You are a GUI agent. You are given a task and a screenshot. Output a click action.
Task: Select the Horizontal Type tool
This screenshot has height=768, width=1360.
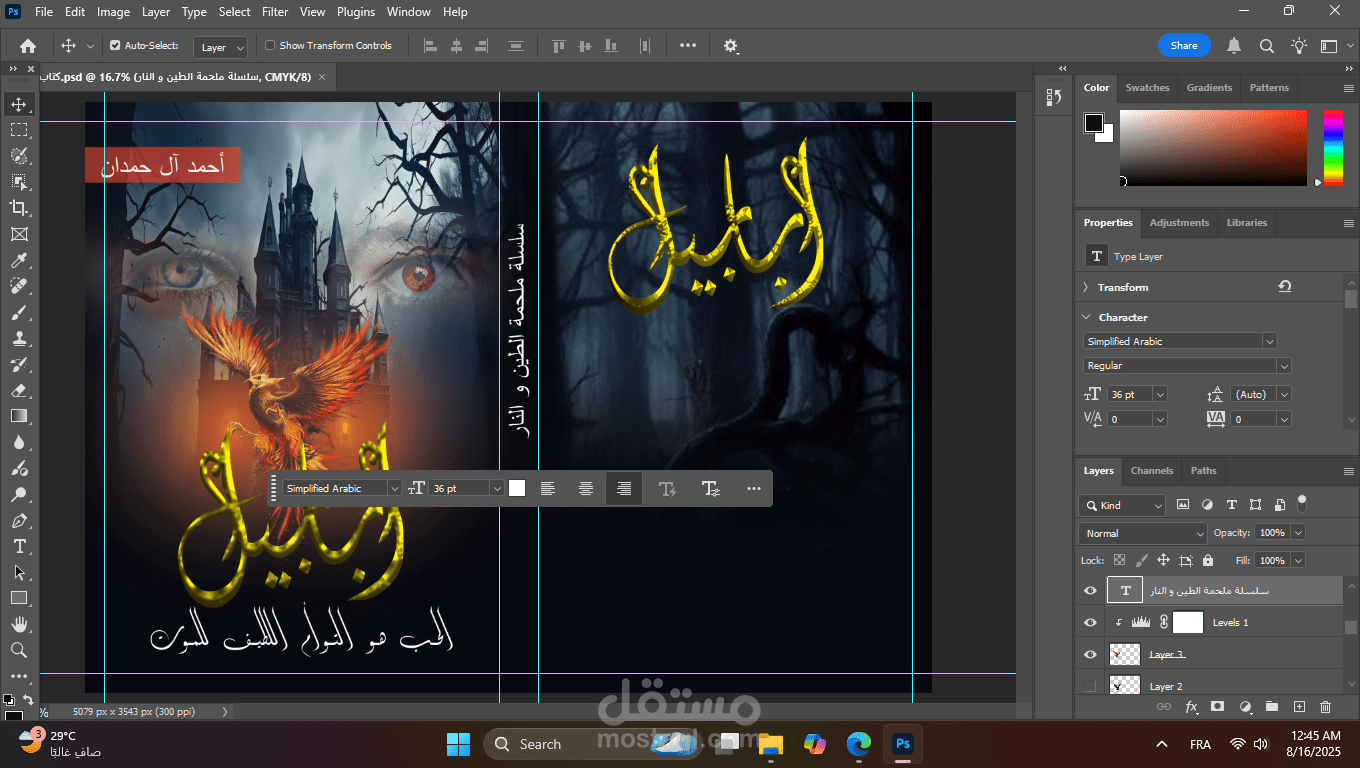(19, 546)
